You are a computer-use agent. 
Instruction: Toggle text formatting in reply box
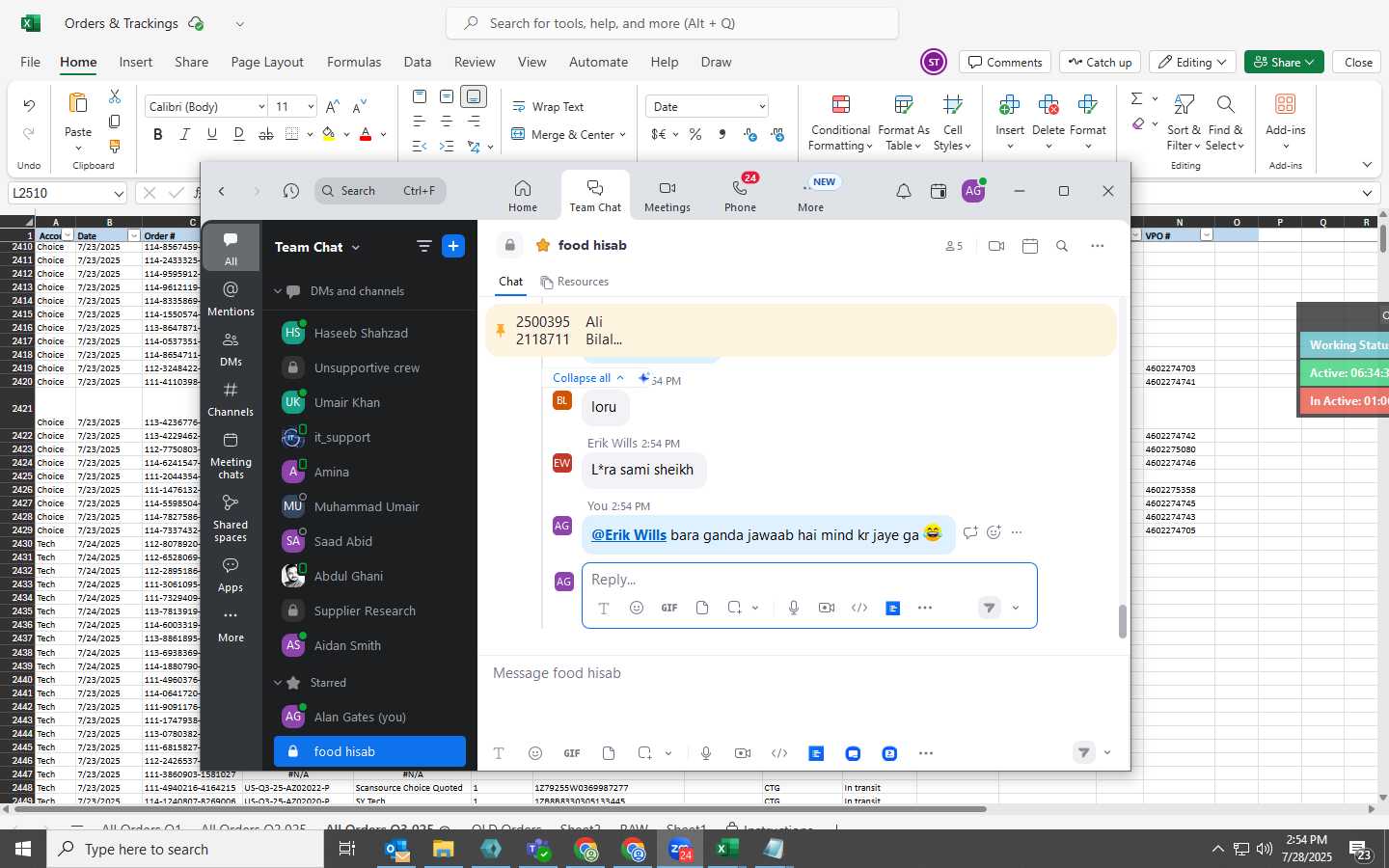coord(603,608)
